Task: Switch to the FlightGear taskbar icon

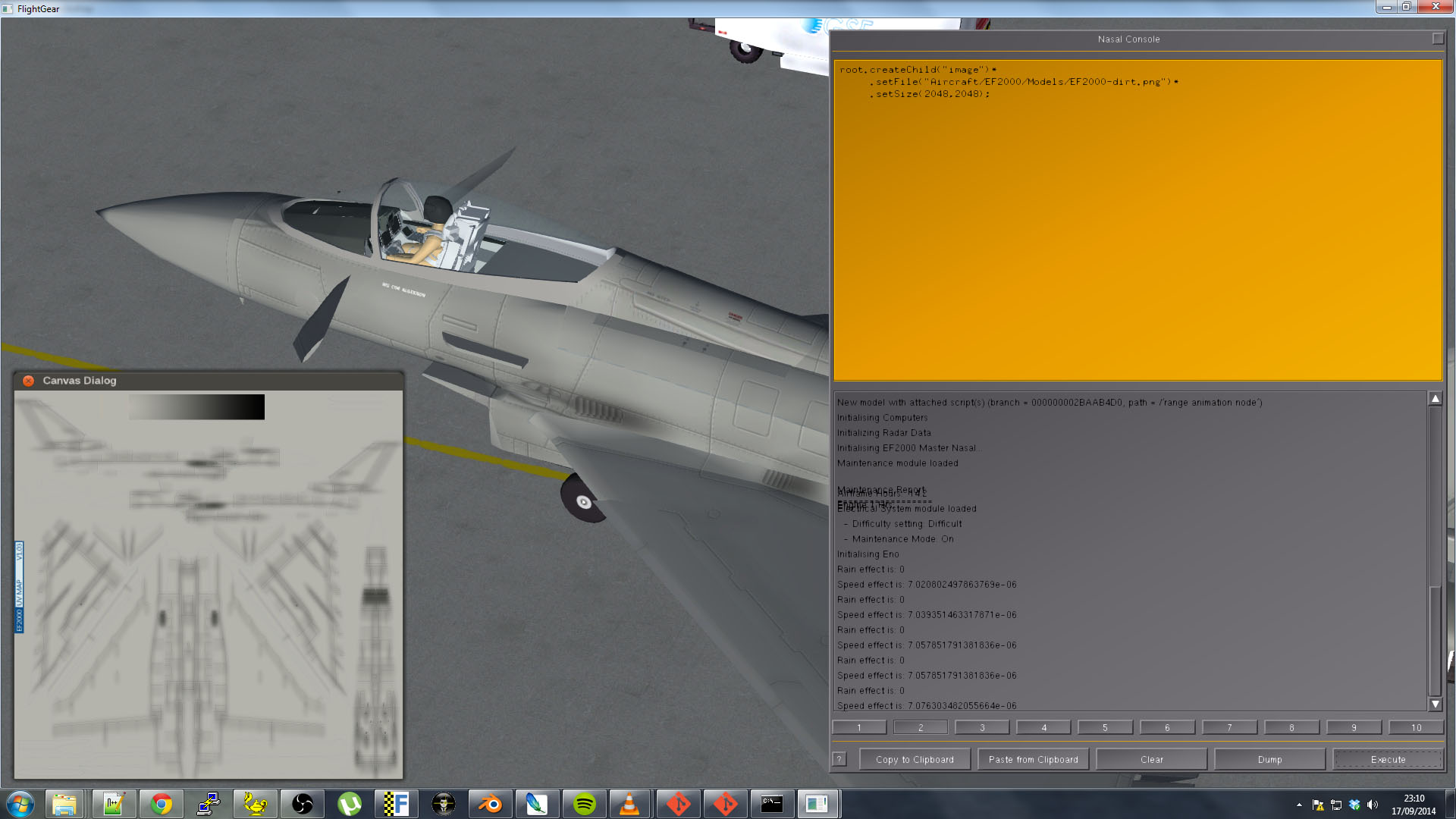Action: click(x=396, y=804)
